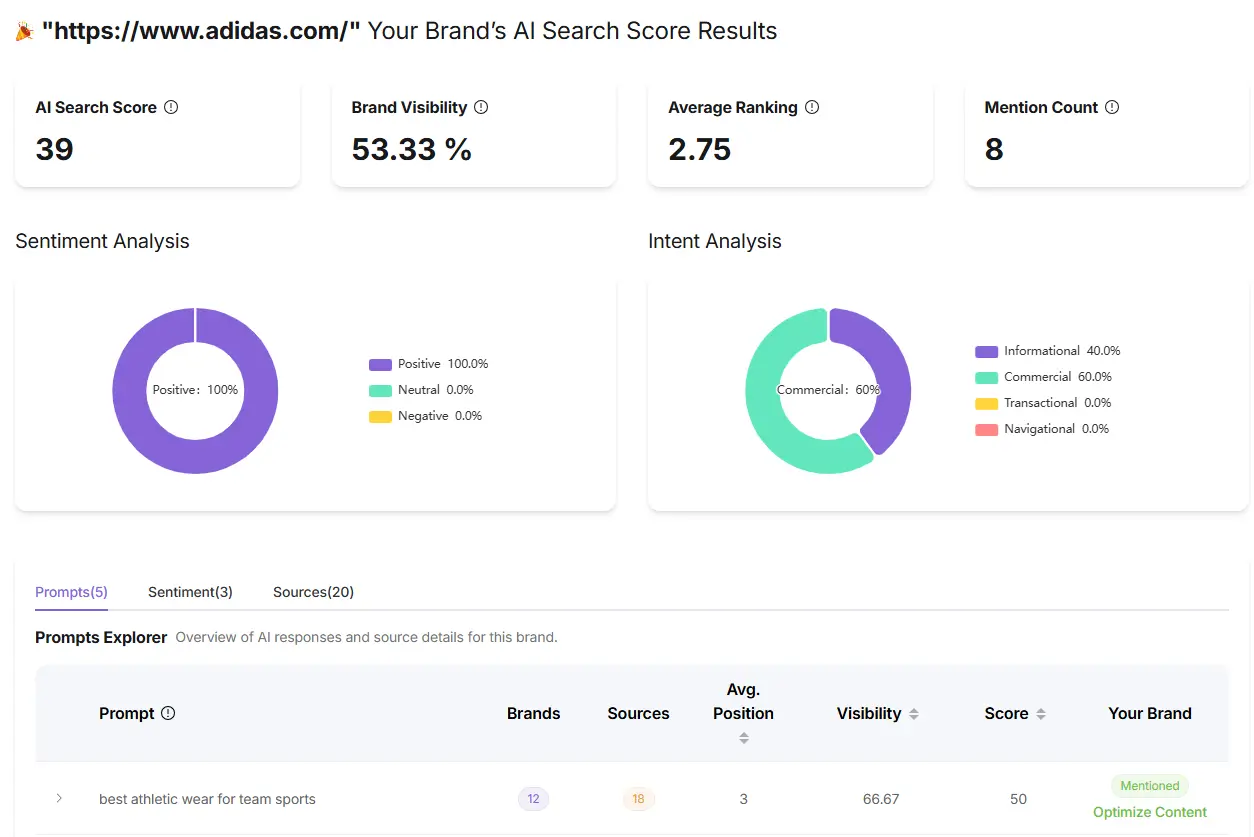Screen dimensions: 1254x837
Task: Click the info icon next to Prompt header
Action: coord(168,713)
